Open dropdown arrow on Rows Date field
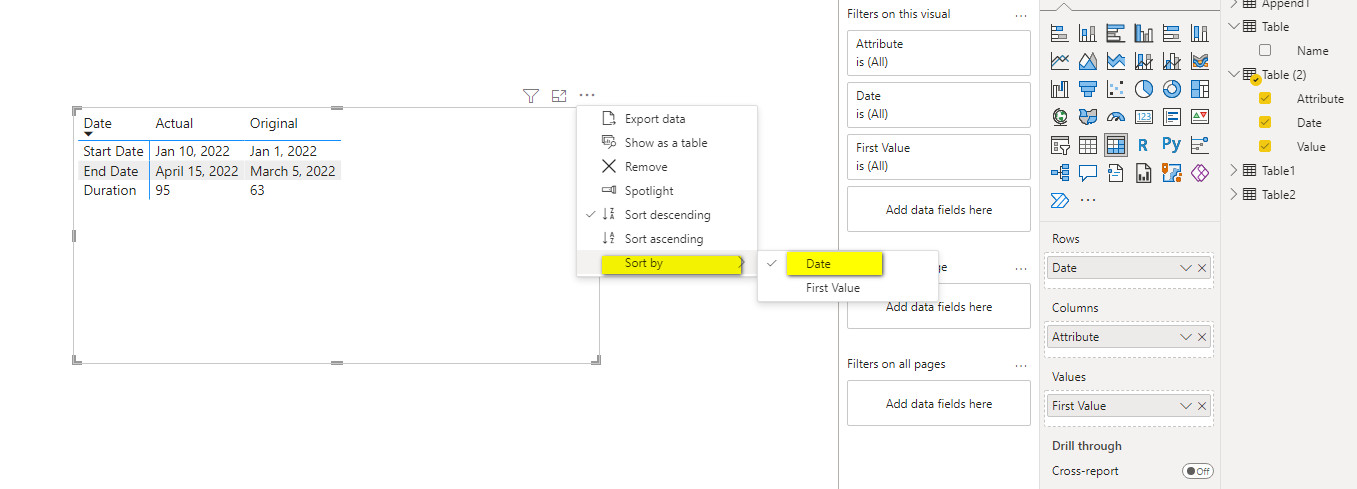 tap(1186, 268)
